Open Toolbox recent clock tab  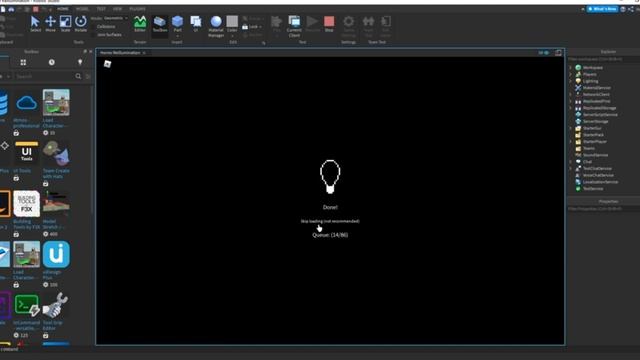tap(52, 62)
